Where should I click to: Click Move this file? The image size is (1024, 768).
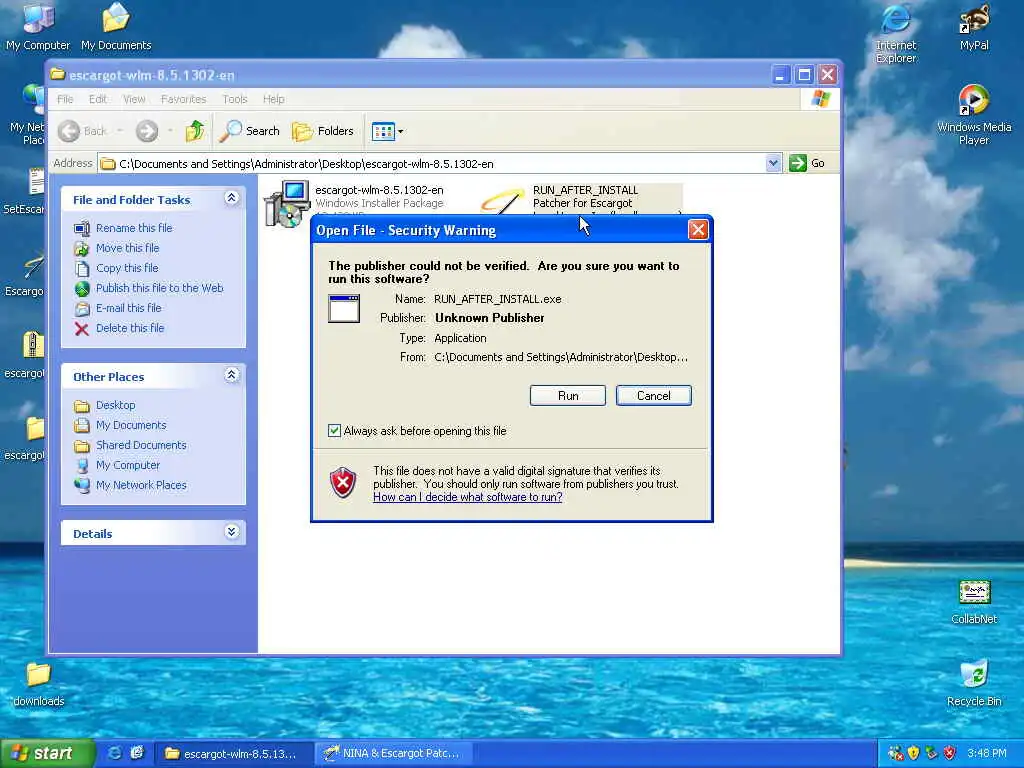click(x=127, y=248)
